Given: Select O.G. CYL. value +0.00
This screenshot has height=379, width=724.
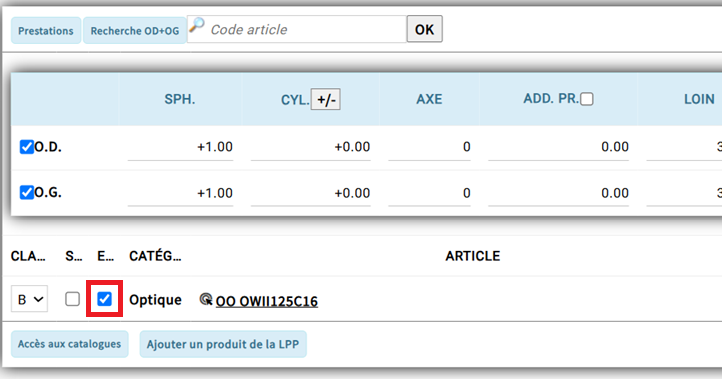Looking at the screenshot, I should click(x=311, y=193).
